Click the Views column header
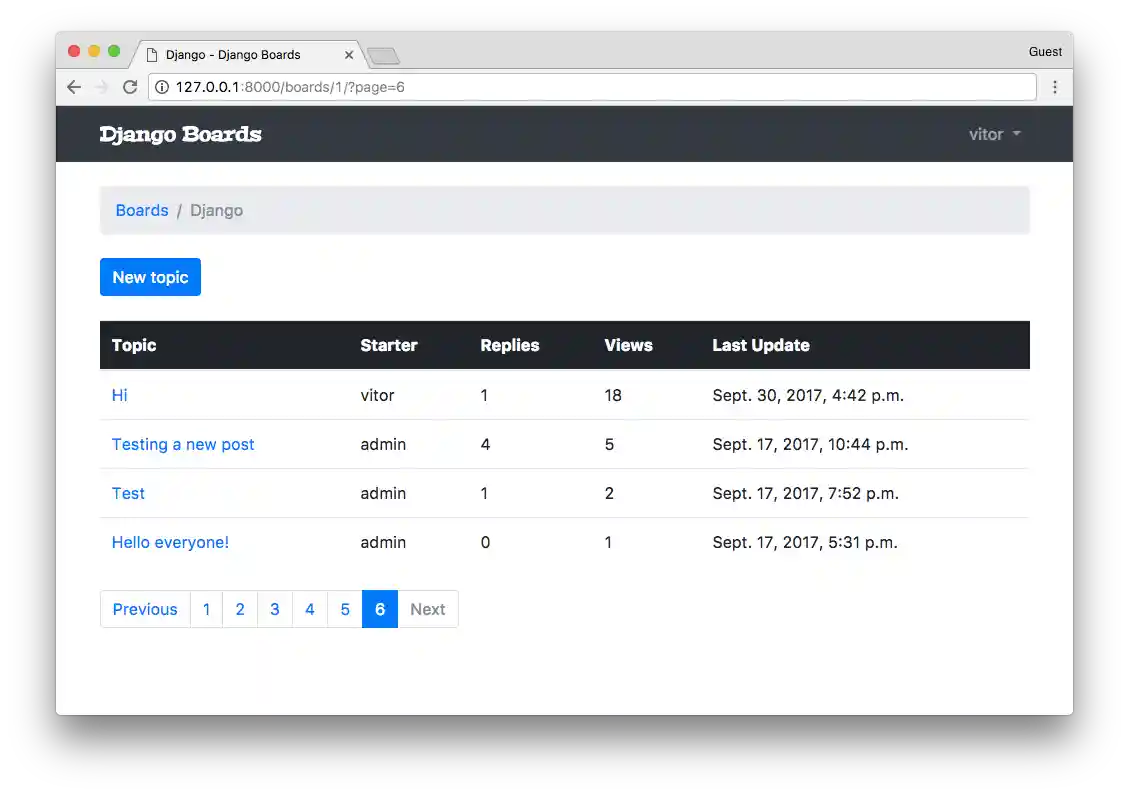Viewport: 1129px width, 795px height. coord(629,345)
